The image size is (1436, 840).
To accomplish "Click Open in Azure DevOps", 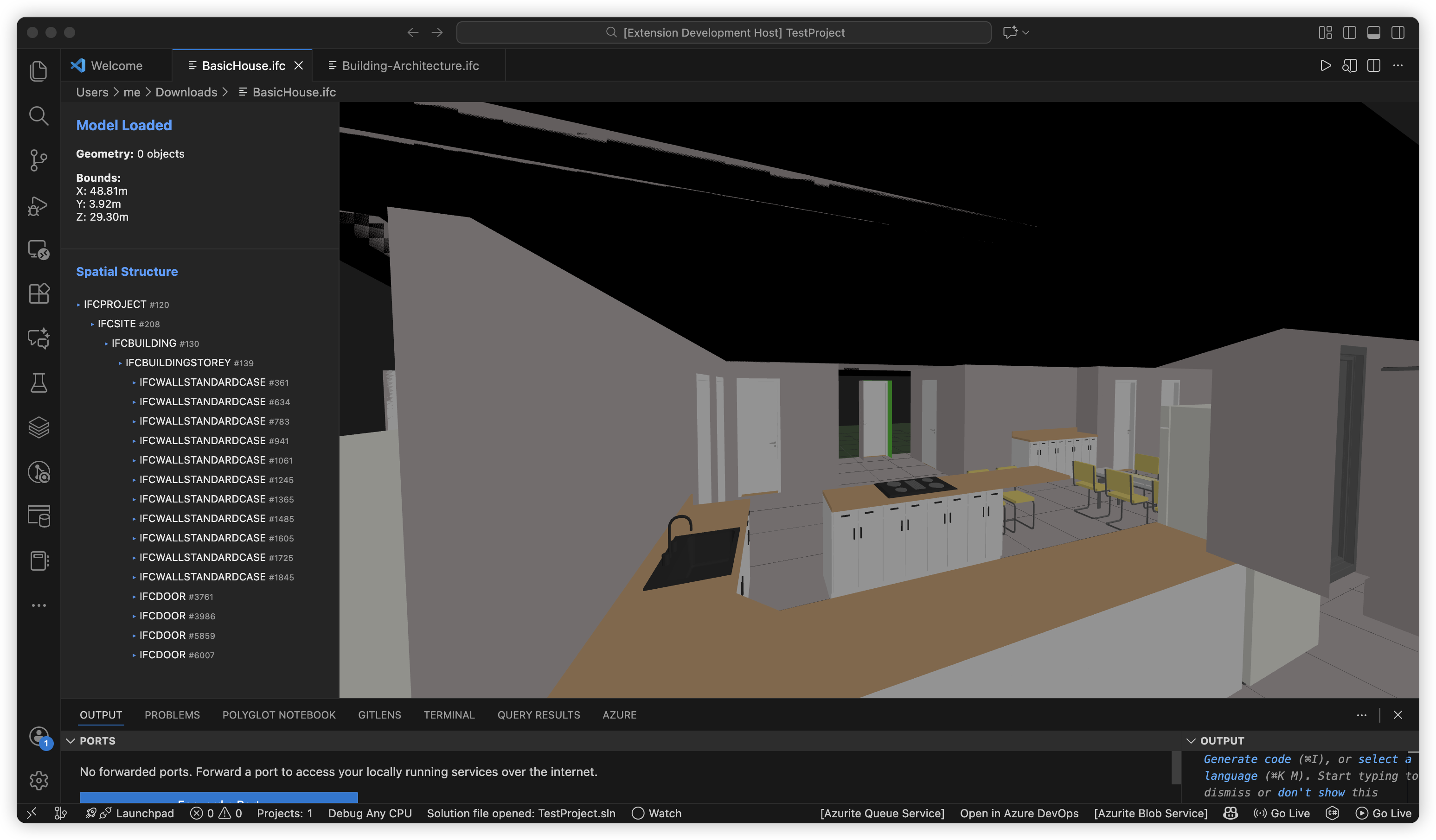I will click(1018, 813).
